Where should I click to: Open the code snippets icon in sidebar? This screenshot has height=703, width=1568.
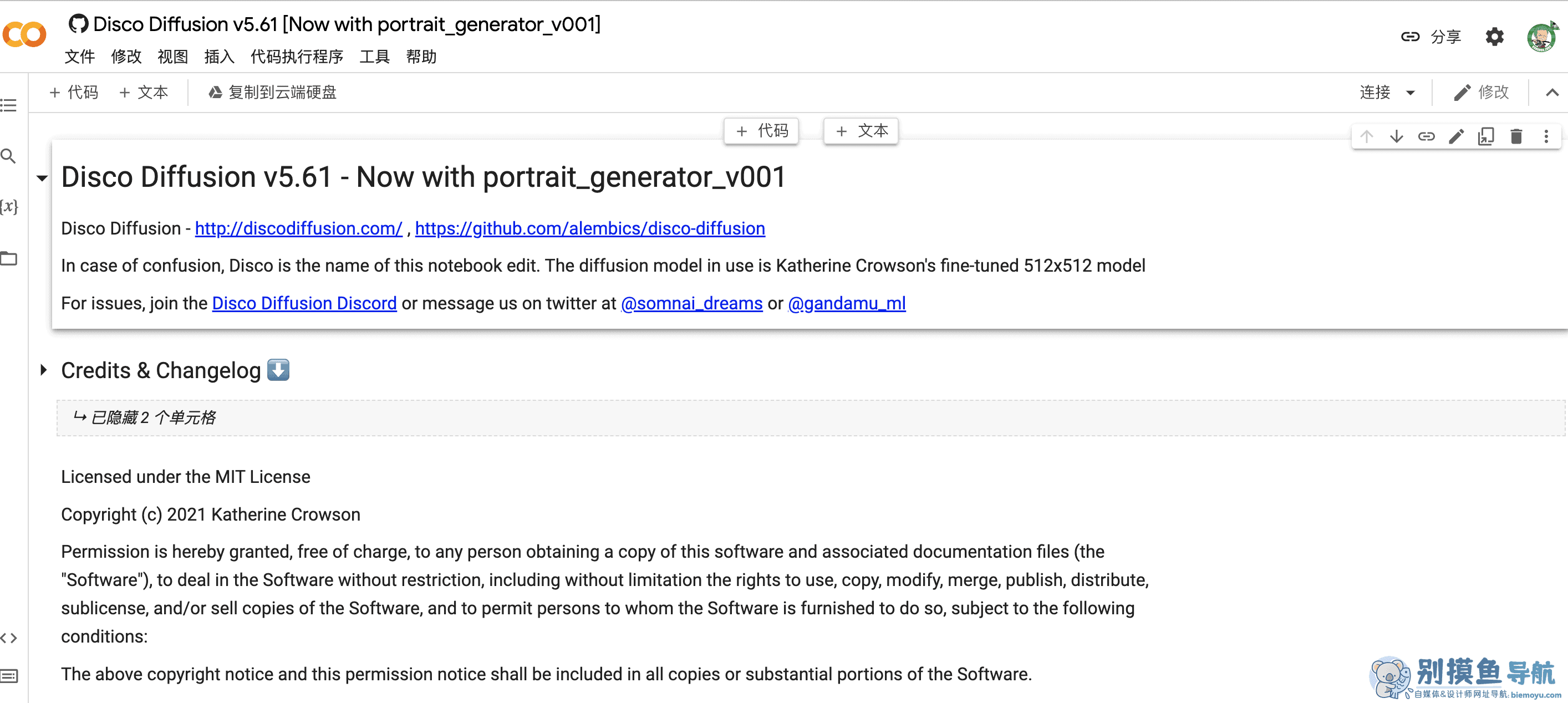click(8, 637)
